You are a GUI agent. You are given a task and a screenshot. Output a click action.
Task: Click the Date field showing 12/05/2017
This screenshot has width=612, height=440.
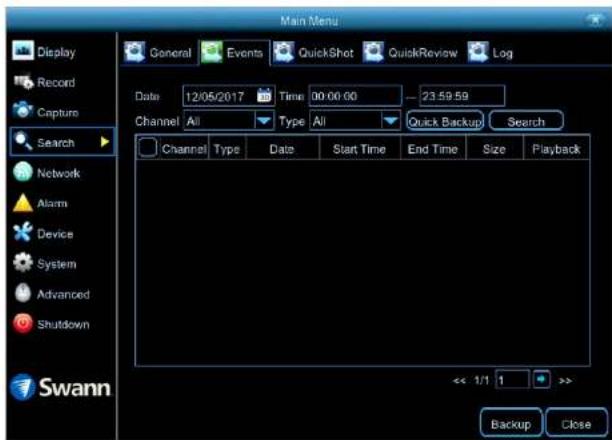tap(228, 96)
